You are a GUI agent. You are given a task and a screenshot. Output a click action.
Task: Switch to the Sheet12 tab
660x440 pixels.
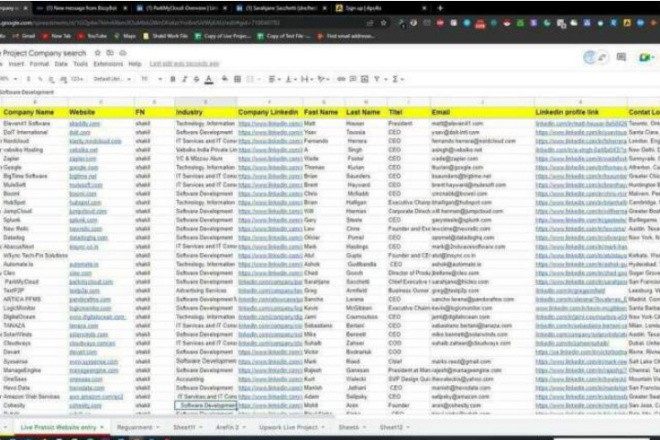coord(391,427)
